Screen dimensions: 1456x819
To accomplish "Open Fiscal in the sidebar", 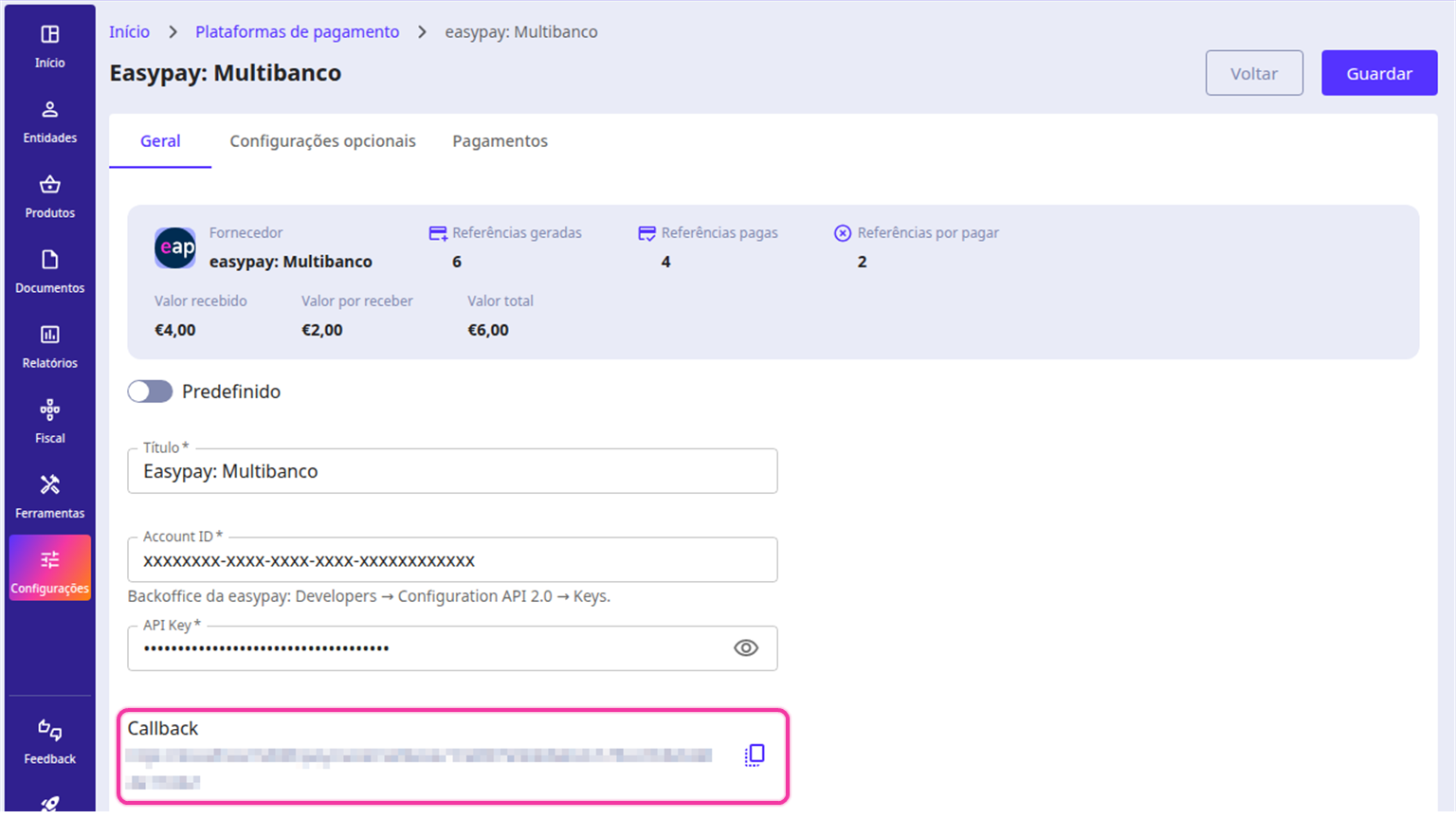I will tap(49, 421).
